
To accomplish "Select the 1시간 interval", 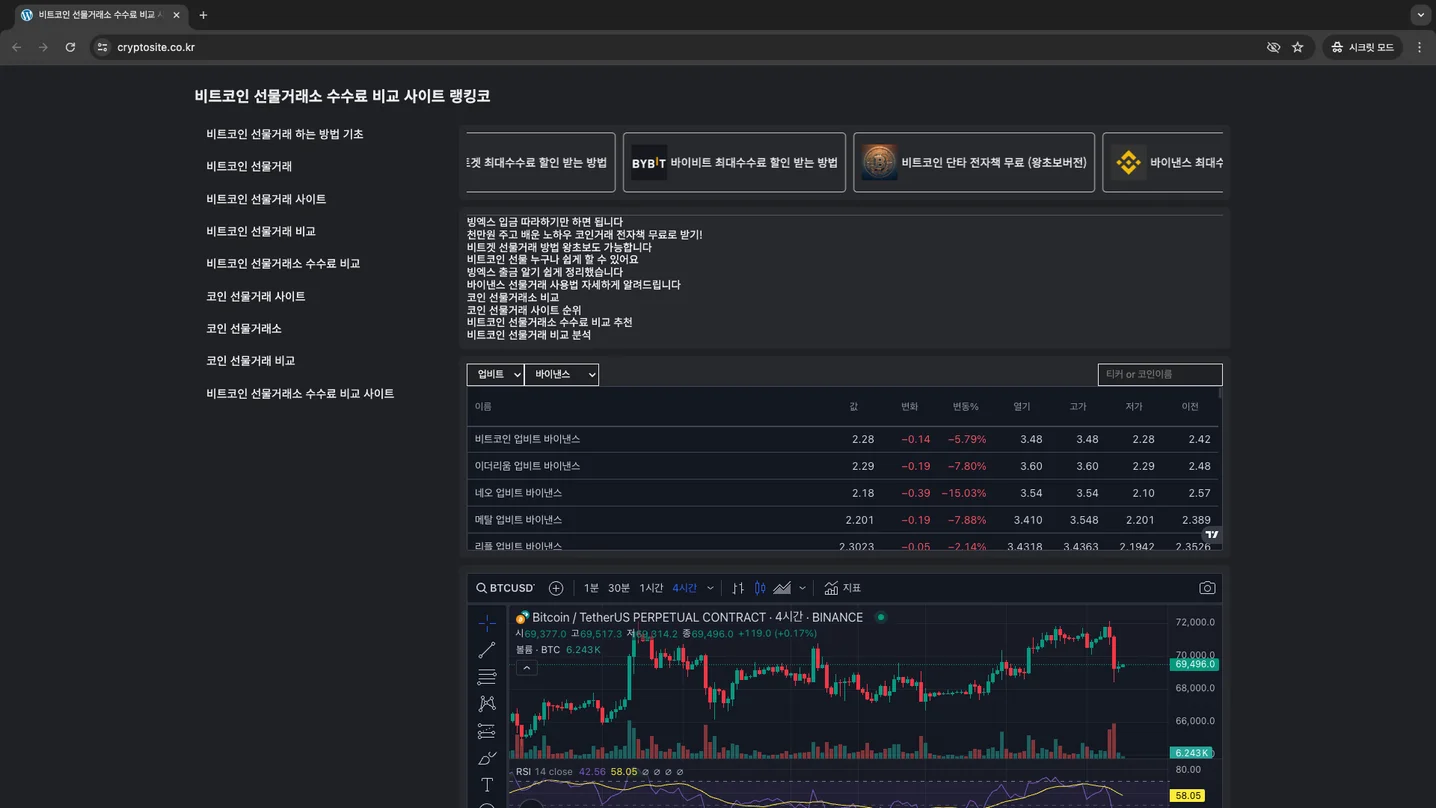I will (651, 588).
